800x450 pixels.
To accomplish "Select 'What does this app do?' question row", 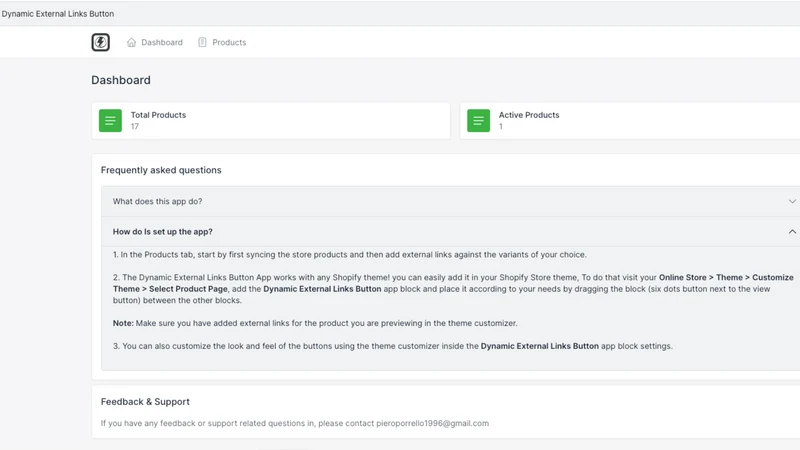I will 451,202.
